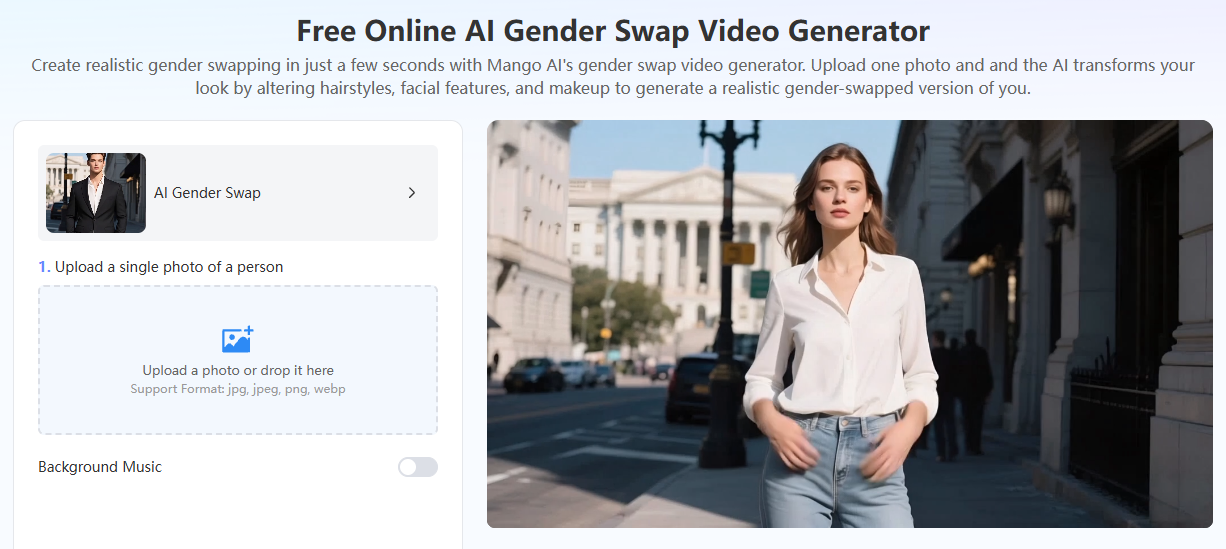Click the 'Support Format: jpg, jpeg, png, webp' text
This screenshot has width=1226, height=549.
pyautogui.click(x=238, y=389)
